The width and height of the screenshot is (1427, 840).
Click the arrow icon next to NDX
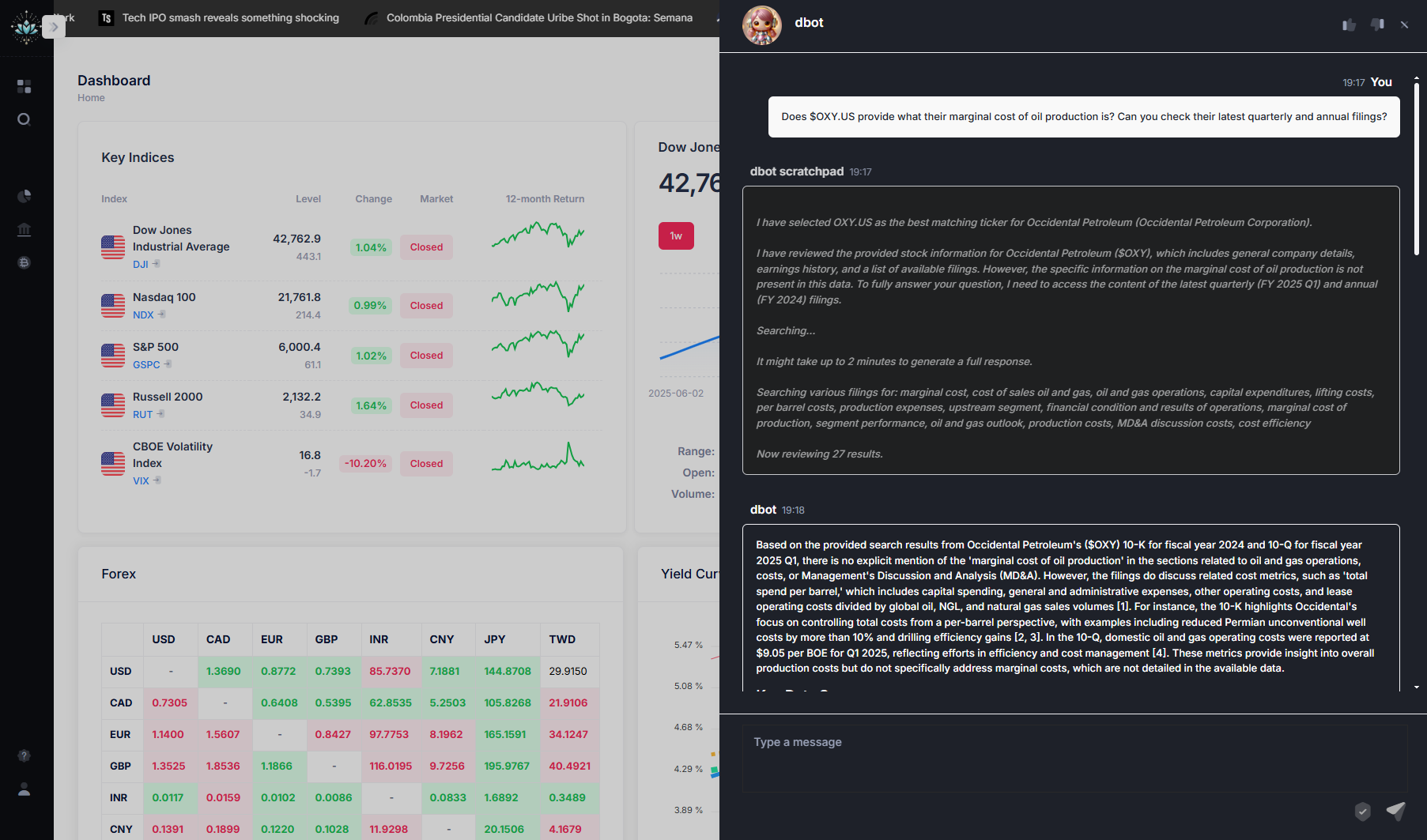pyautogui.click(x=161, y=314)
